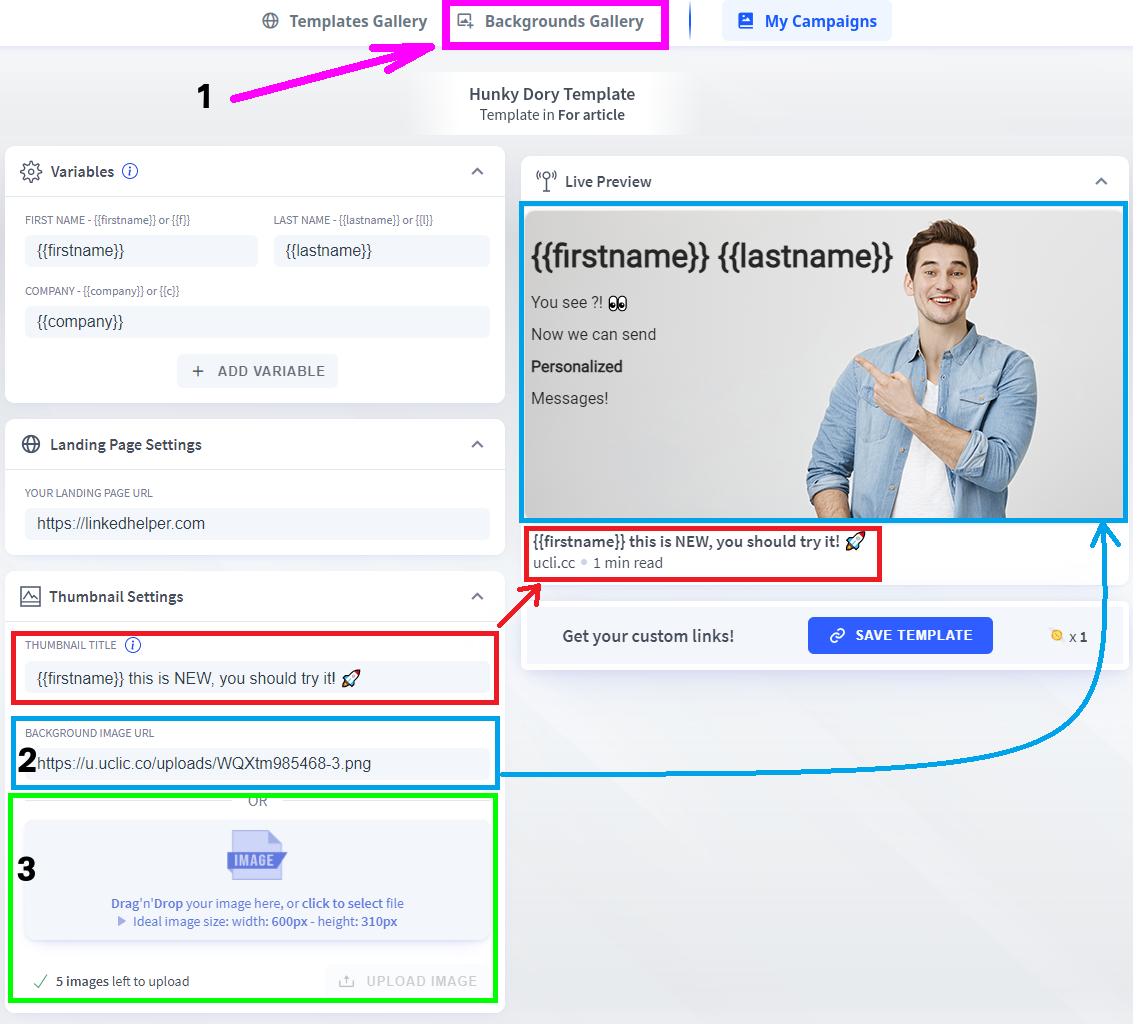Edit the Background Image URL field
This screenshot has height=1024, width=1133.
[257, 764]
